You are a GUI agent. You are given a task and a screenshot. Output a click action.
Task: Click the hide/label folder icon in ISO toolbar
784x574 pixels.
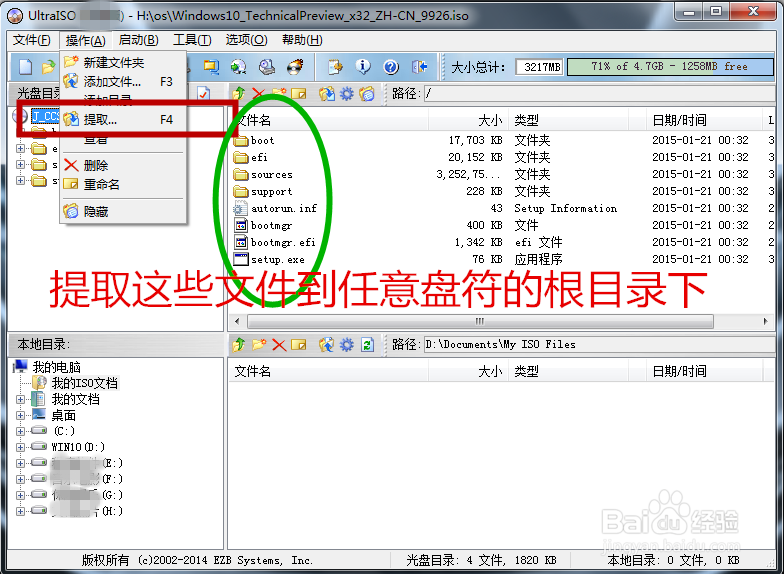(x=366, y=93)
